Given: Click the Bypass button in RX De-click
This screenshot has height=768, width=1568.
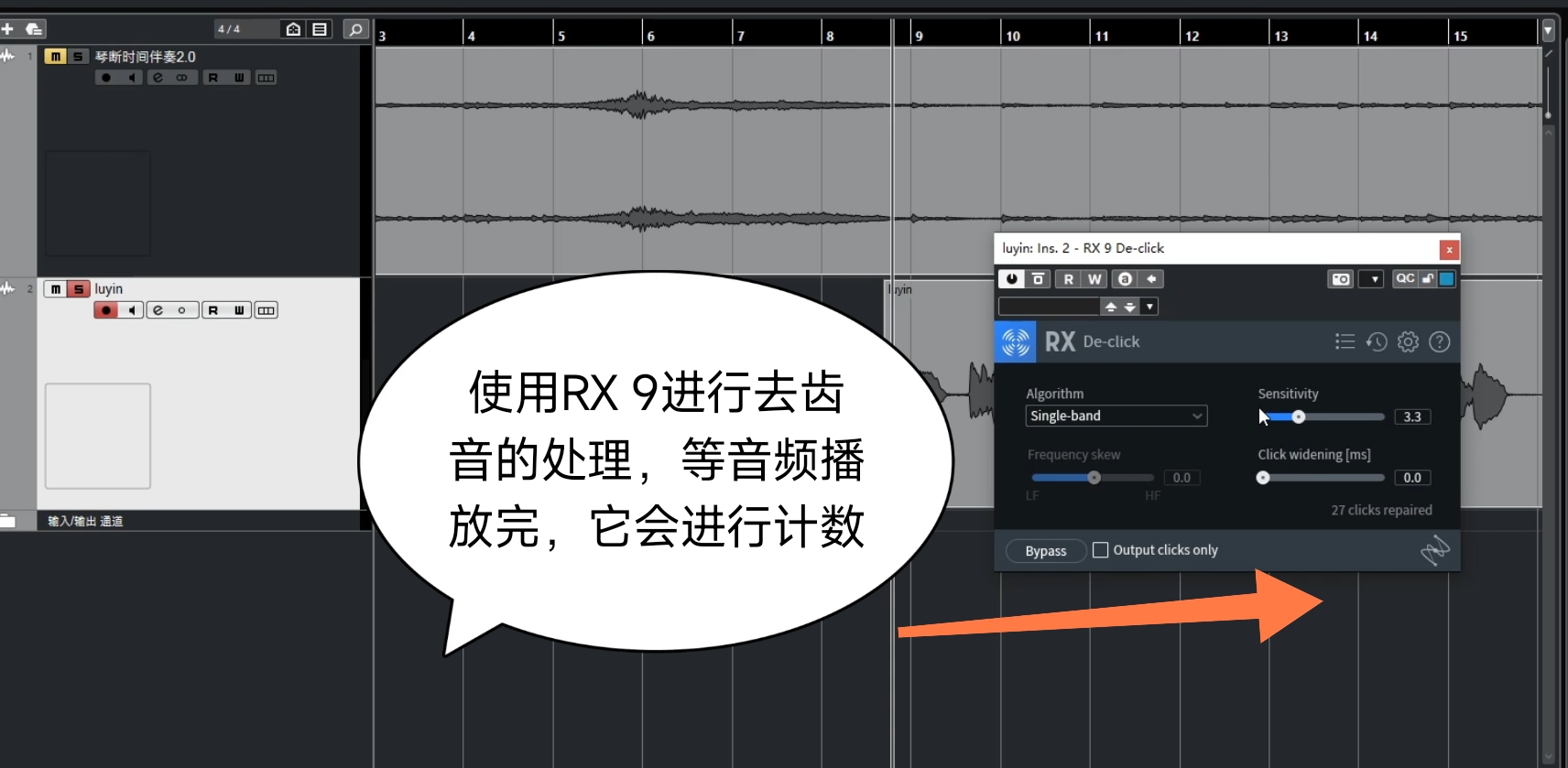Looking at the screenshot, I should click(x=1046, y=551).
